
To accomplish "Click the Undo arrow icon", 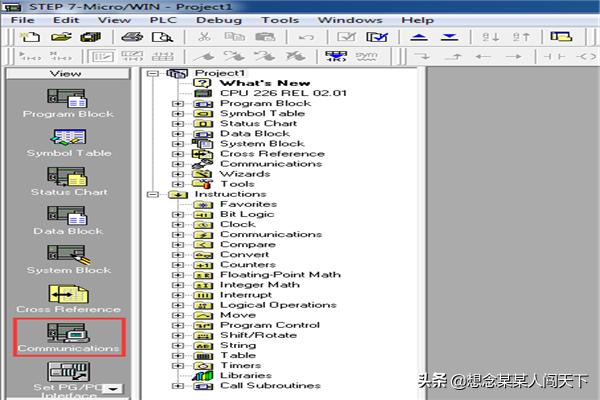I will pyautogui.click(x=306, y=37).
